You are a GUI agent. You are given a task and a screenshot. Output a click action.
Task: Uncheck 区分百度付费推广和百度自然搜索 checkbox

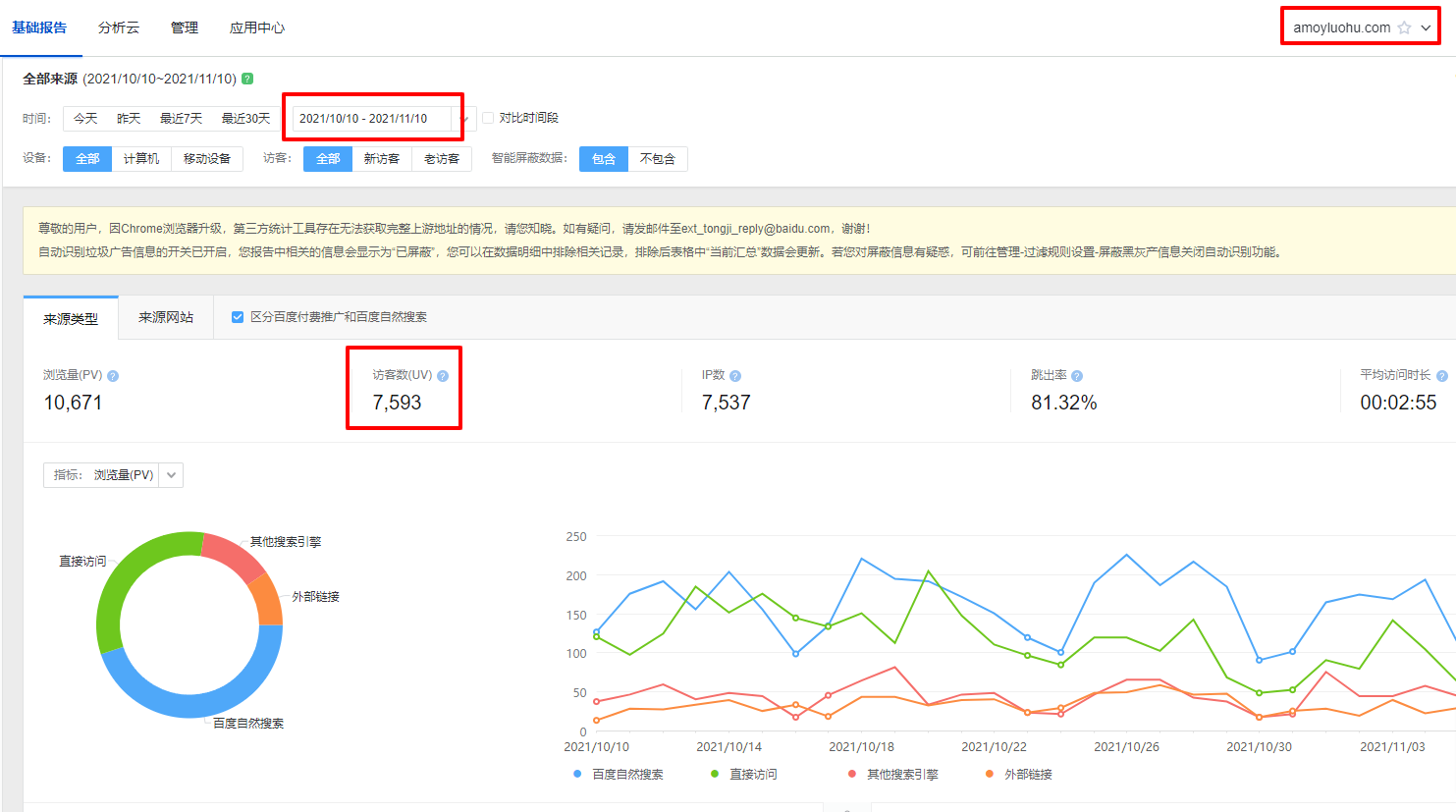click(x=238, y=317)
